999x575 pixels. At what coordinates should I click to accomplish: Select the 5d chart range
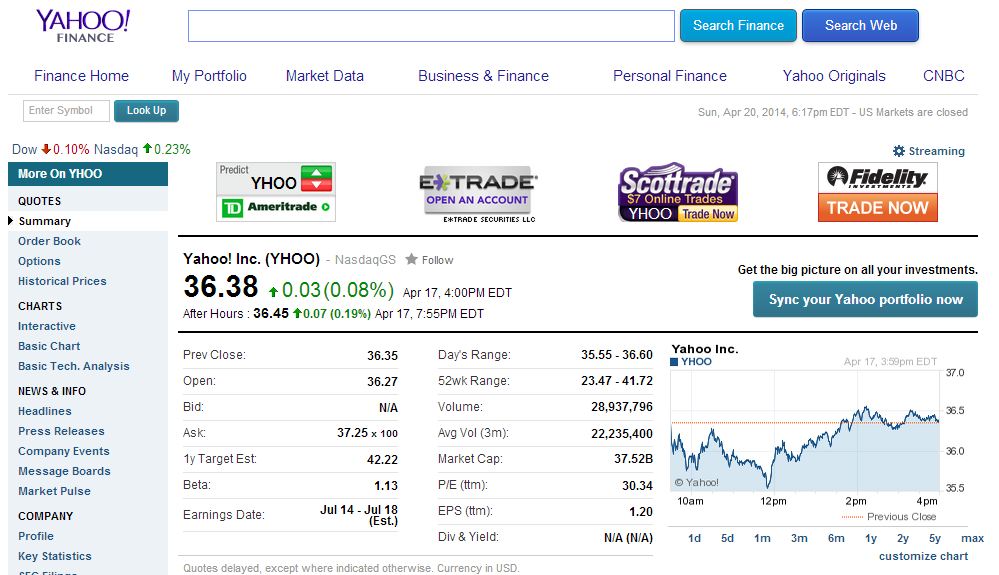point(728,538)
